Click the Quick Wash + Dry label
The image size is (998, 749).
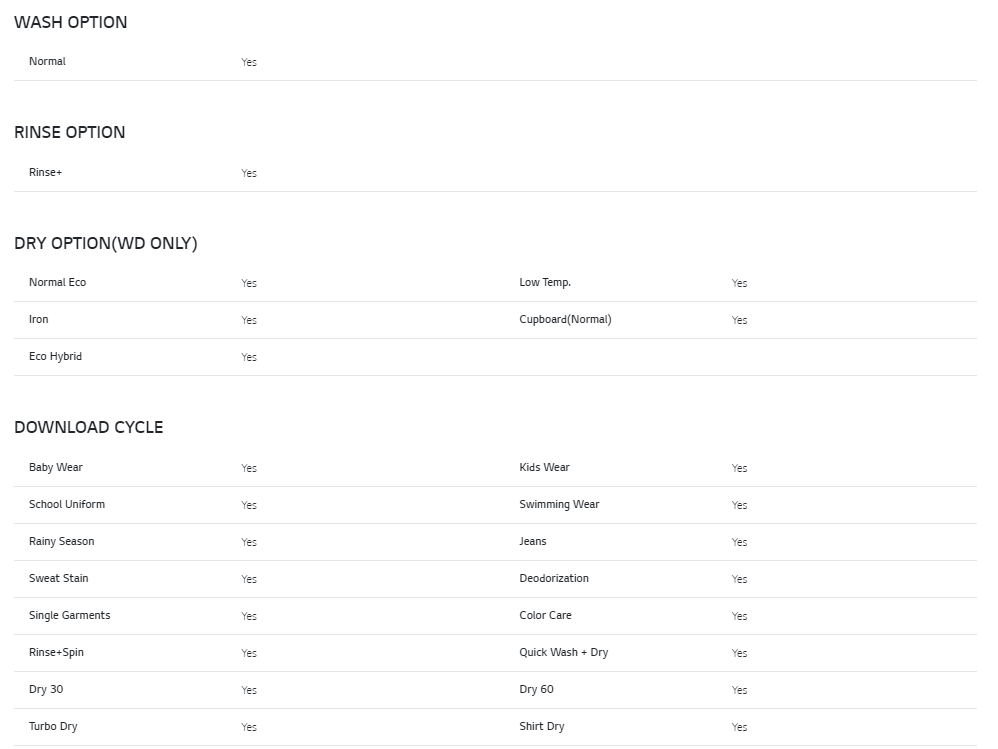(x=563, y=652)
